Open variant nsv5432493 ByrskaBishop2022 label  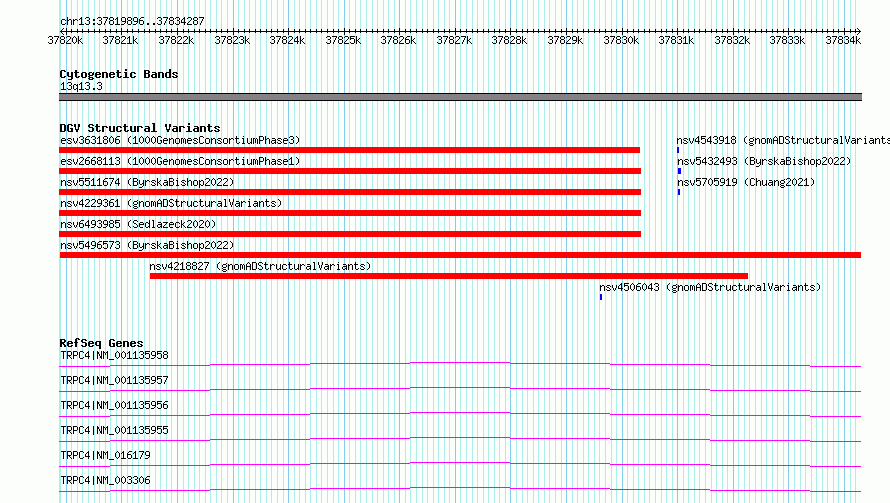click(x=764, y=161)
